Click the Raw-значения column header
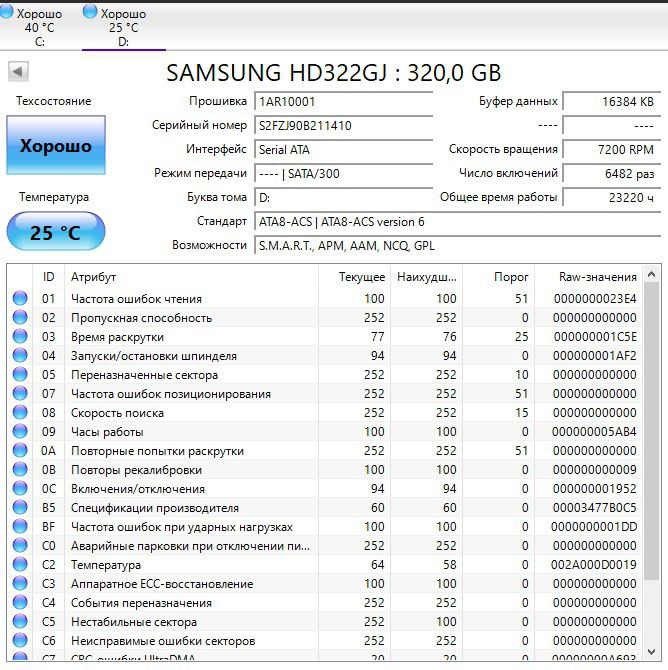This screenshot has height=670, width=668. point(589,277)
